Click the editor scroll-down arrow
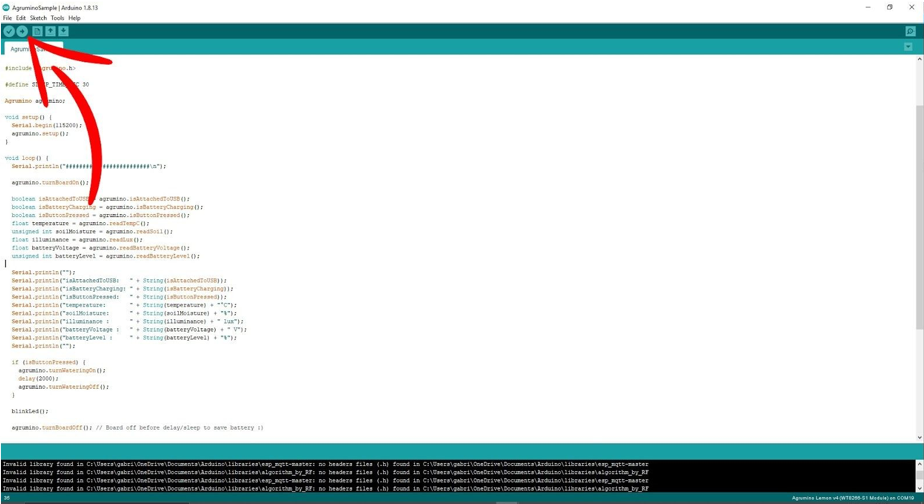The width and height of the screenshot is (924, 504). point(920,437)
